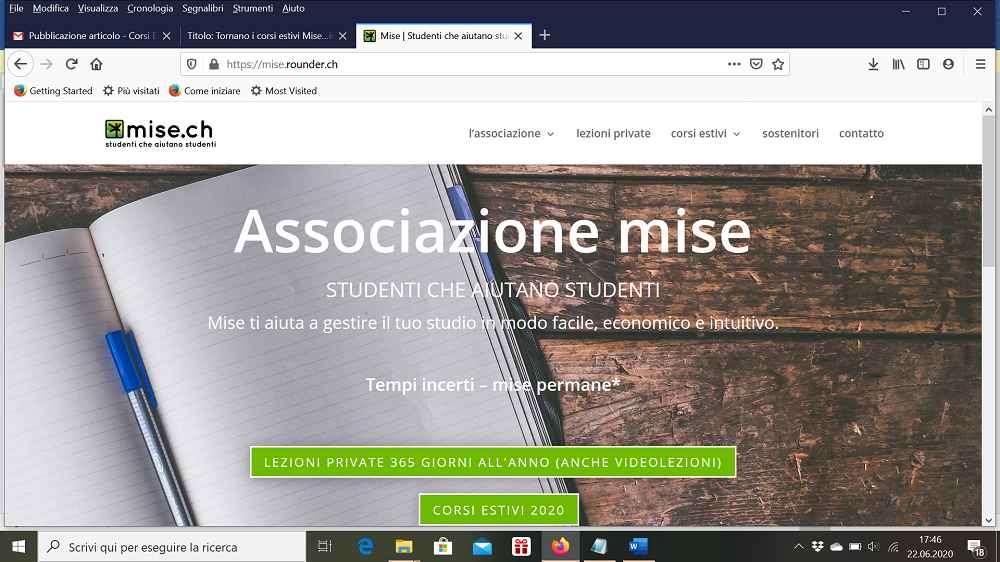This screenshot has height=562, width=1000.
Task: Go to sostenitori page
Action: [790, 133]
